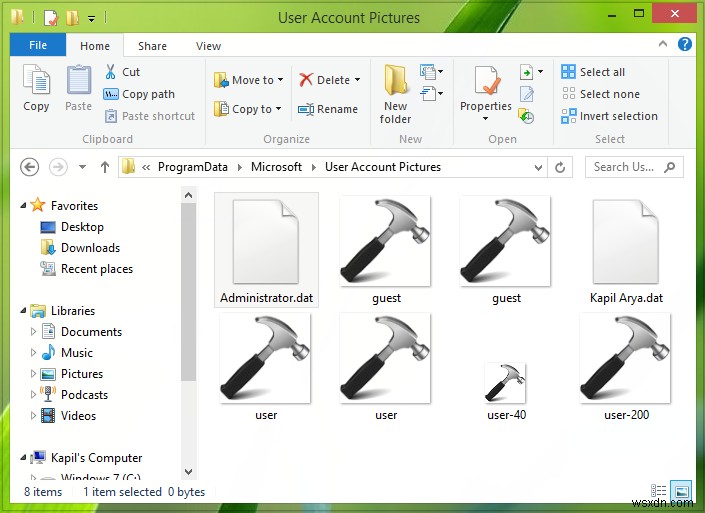Go up one folder level
This screenshot has width=705, height=513.
(105, 167)
